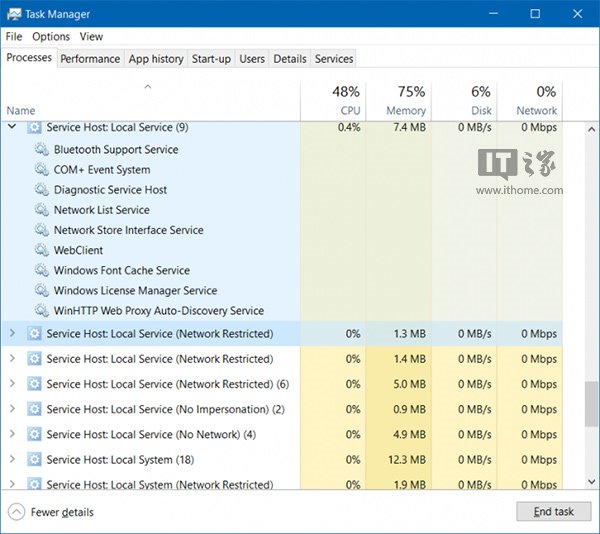Switch to the Performance tab
This screenshot has width=600, height=534.
click(90, 59)
